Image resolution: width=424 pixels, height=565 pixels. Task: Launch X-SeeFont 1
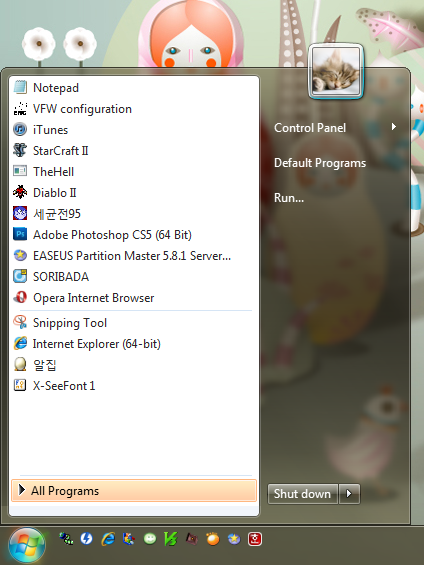point(133,386)
